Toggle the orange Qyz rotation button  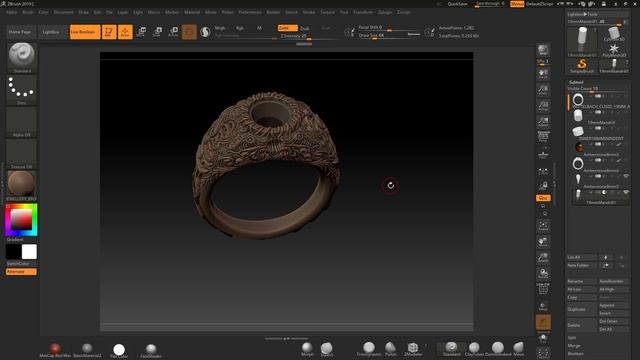point(543,198)
